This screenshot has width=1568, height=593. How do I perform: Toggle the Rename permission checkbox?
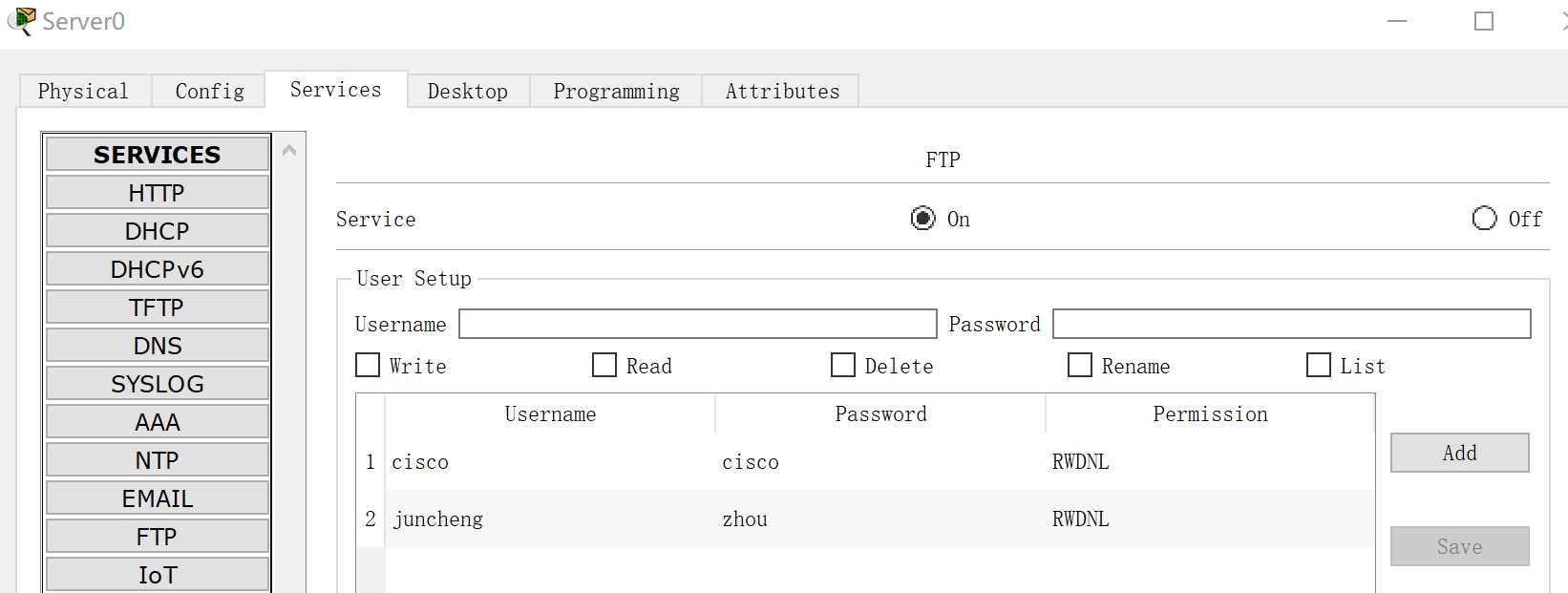[1080, 365]
